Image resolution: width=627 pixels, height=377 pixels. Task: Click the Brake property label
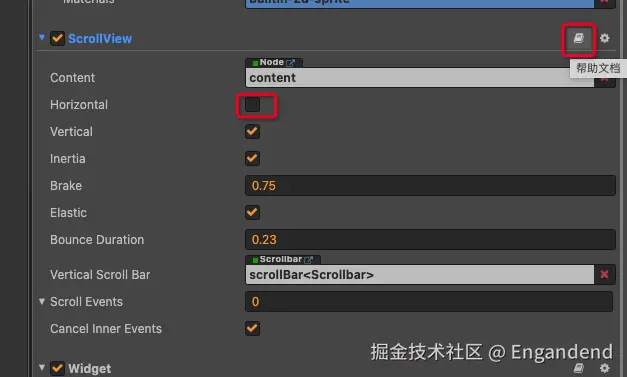click(x=66, y=186)
